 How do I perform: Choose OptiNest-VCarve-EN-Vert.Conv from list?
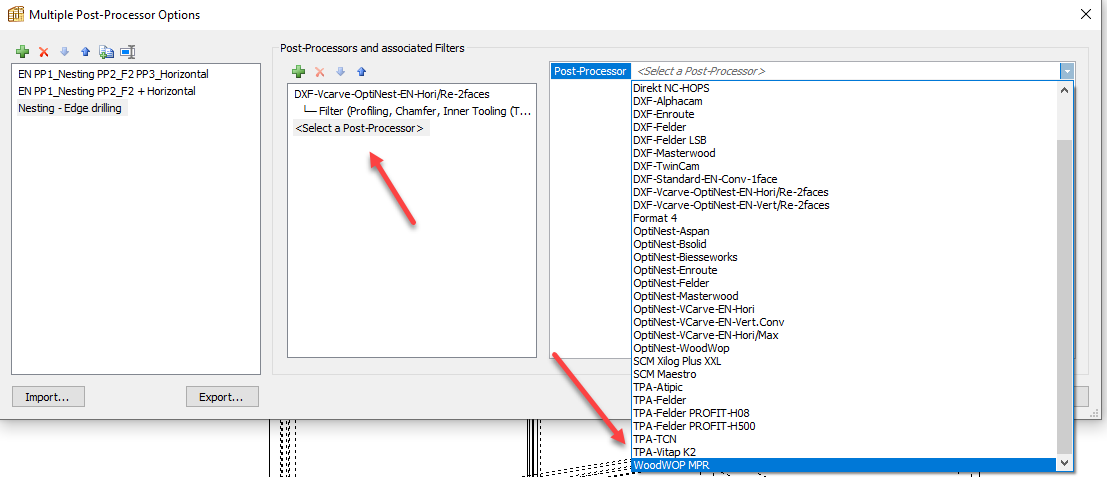[844, 322]
